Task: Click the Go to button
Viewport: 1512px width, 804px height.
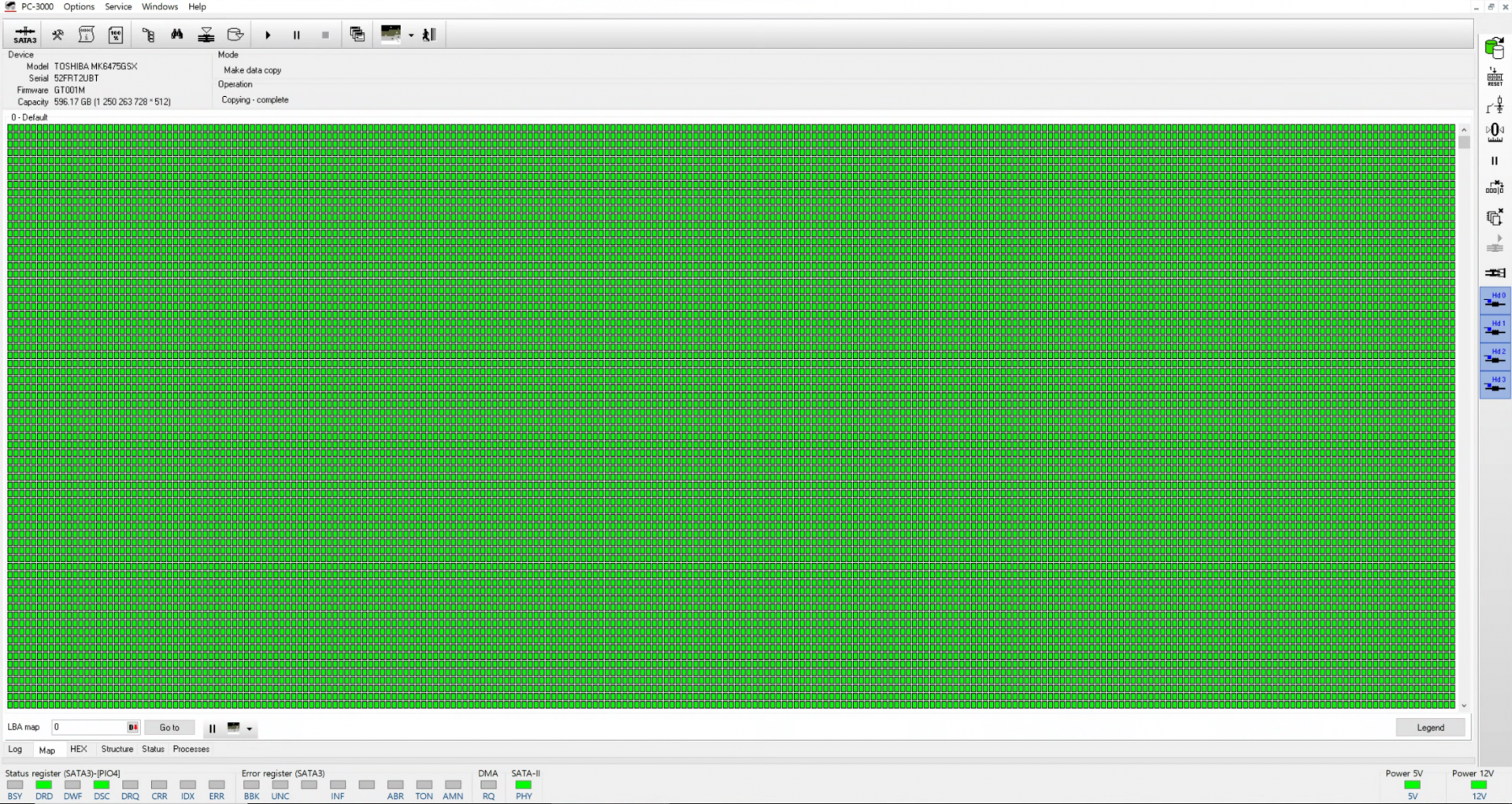Action: point(169,728)
